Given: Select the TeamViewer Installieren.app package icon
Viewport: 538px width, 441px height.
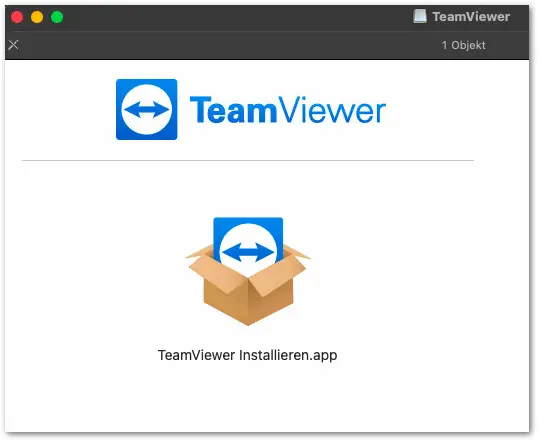Looking at the screenshot, I should [x=248, y=271].
